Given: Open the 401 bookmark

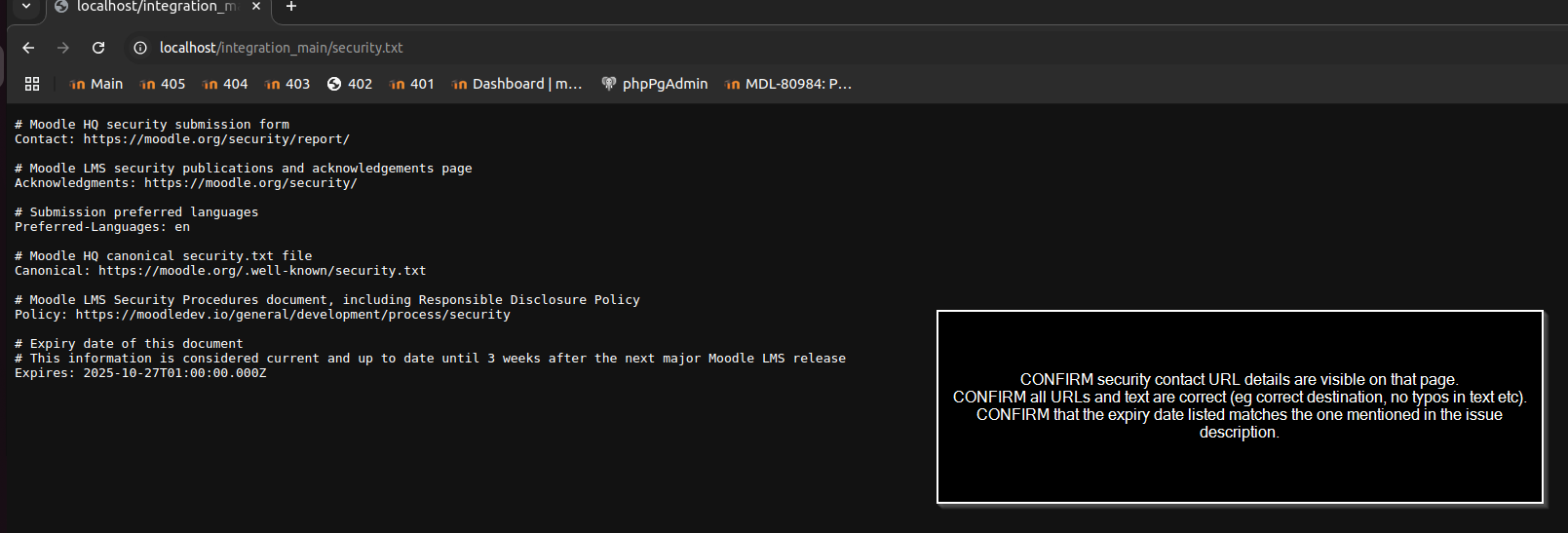Looking at the screenshot, I should [411, 84].
